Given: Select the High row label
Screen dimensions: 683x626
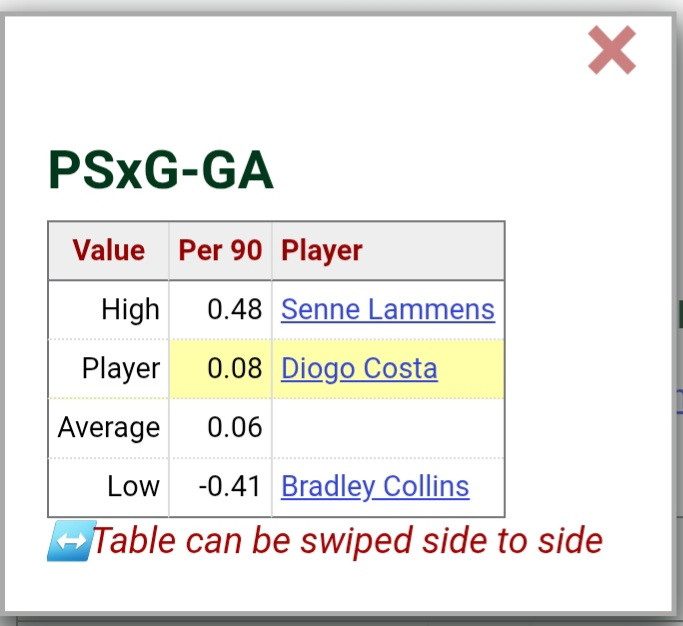Looking at the screenshot, I should 130,310.
